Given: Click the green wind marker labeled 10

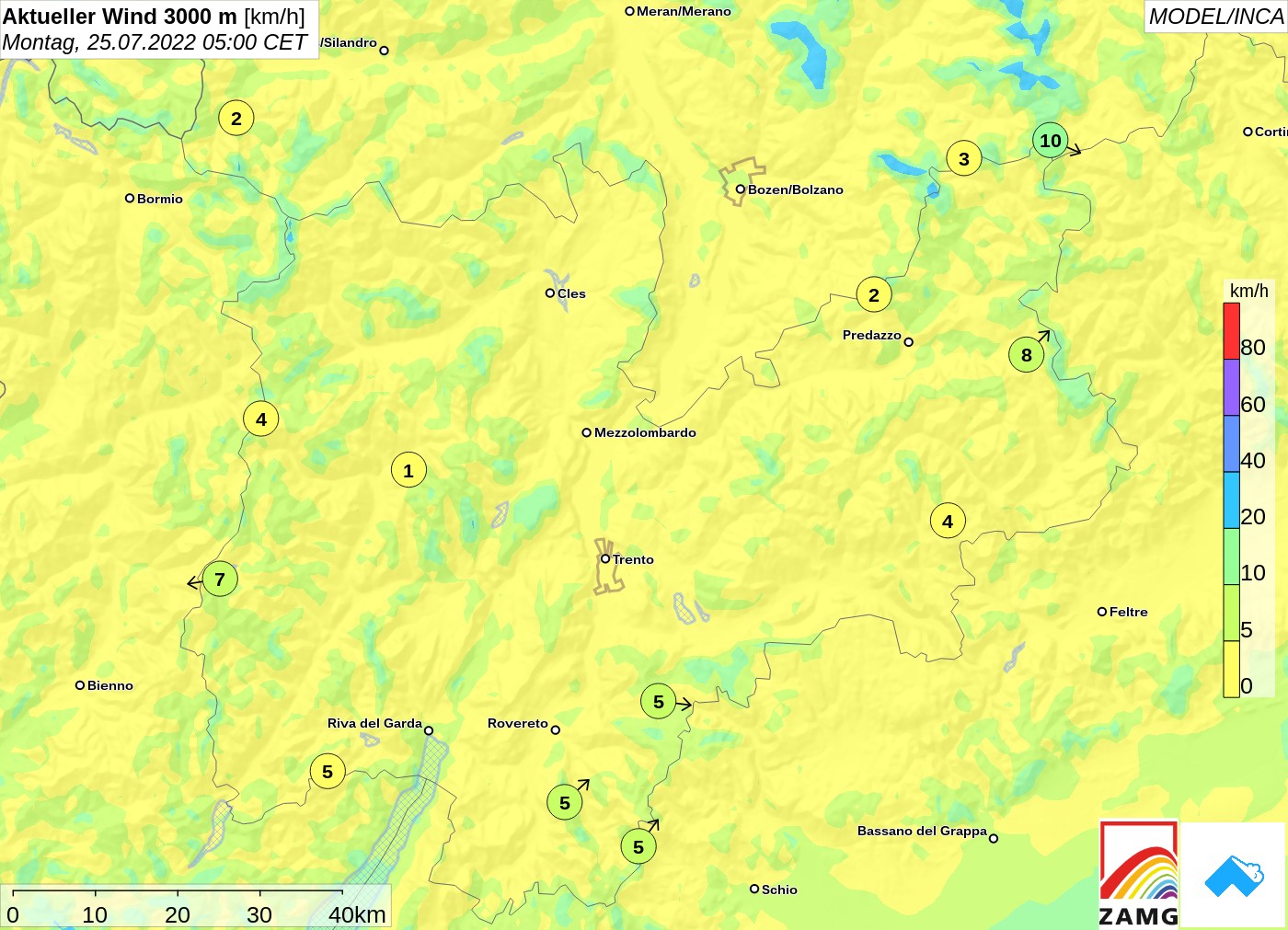Looking at the screenshot, I should click(1050, 141).
